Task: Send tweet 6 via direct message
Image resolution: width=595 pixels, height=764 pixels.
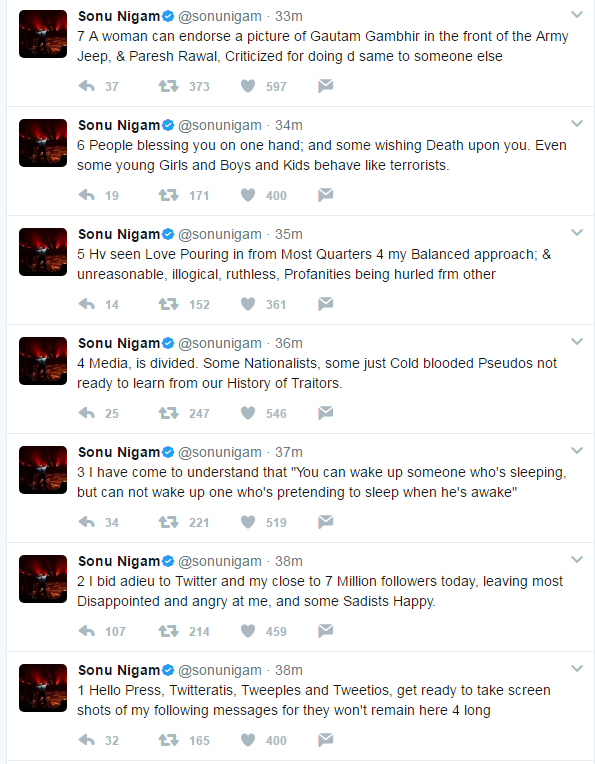Action: click(x=326, y=195)
